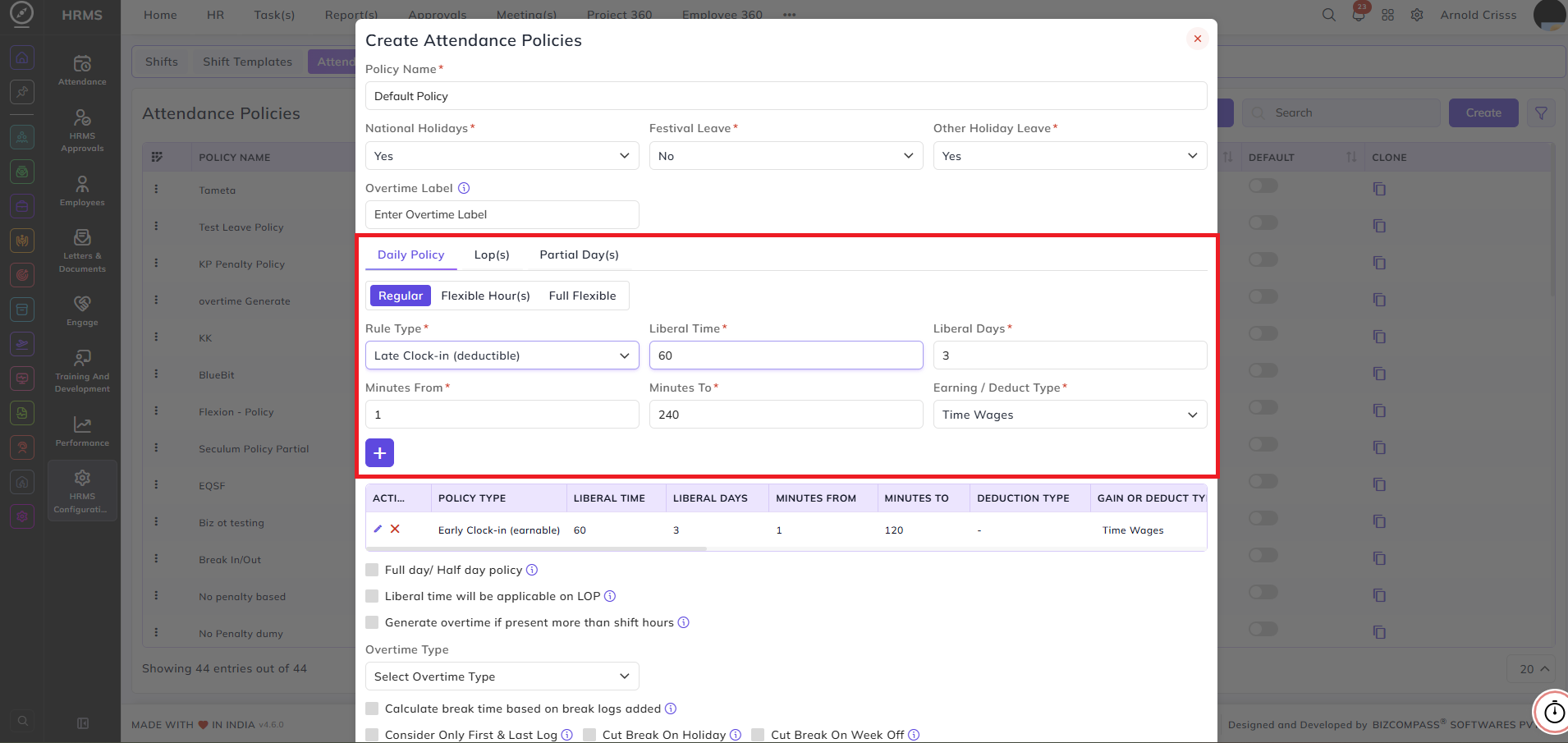
Task: Click the Liberal Time input field
Action: coord(786,355)
